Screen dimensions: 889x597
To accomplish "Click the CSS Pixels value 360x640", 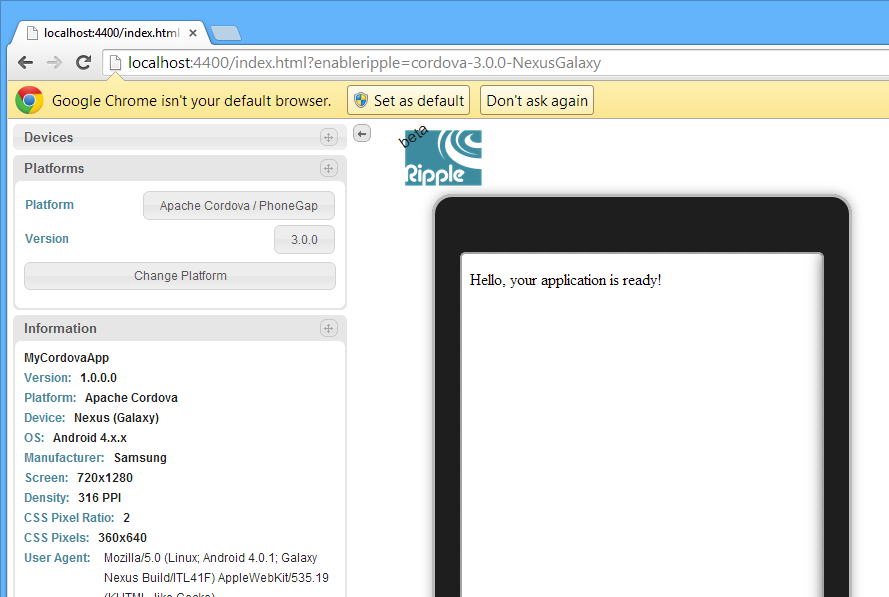I will [122, 537].
